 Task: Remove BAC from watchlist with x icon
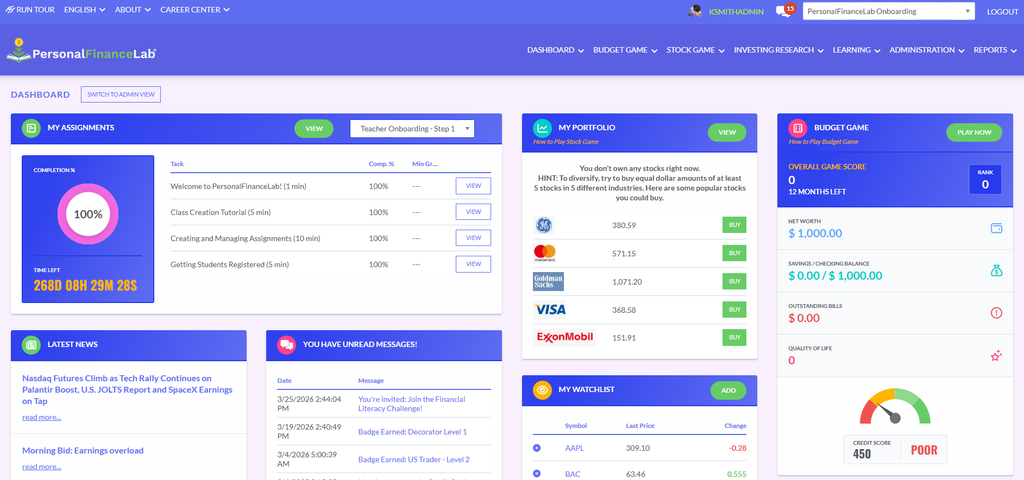tap(537, 473)
